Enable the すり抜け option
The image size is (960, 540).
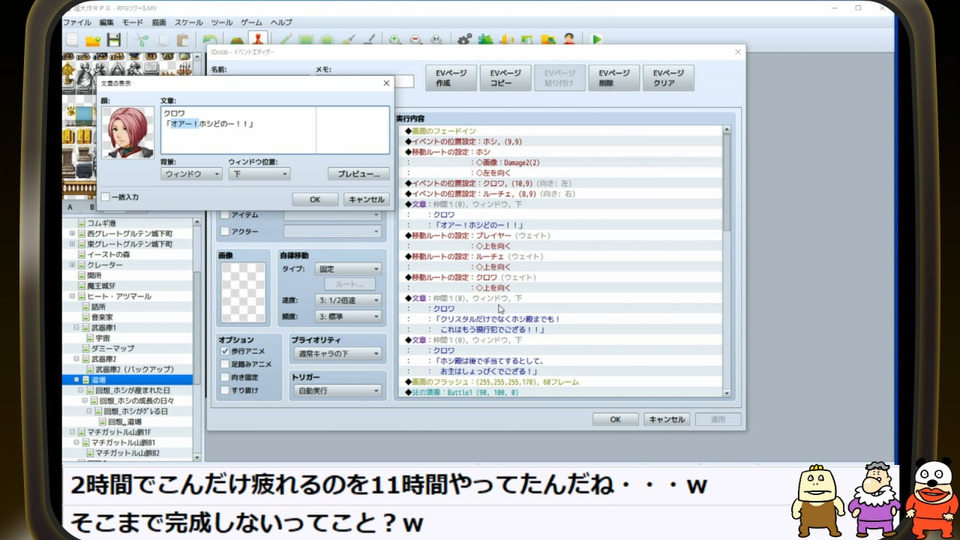(x=225, y=390)
